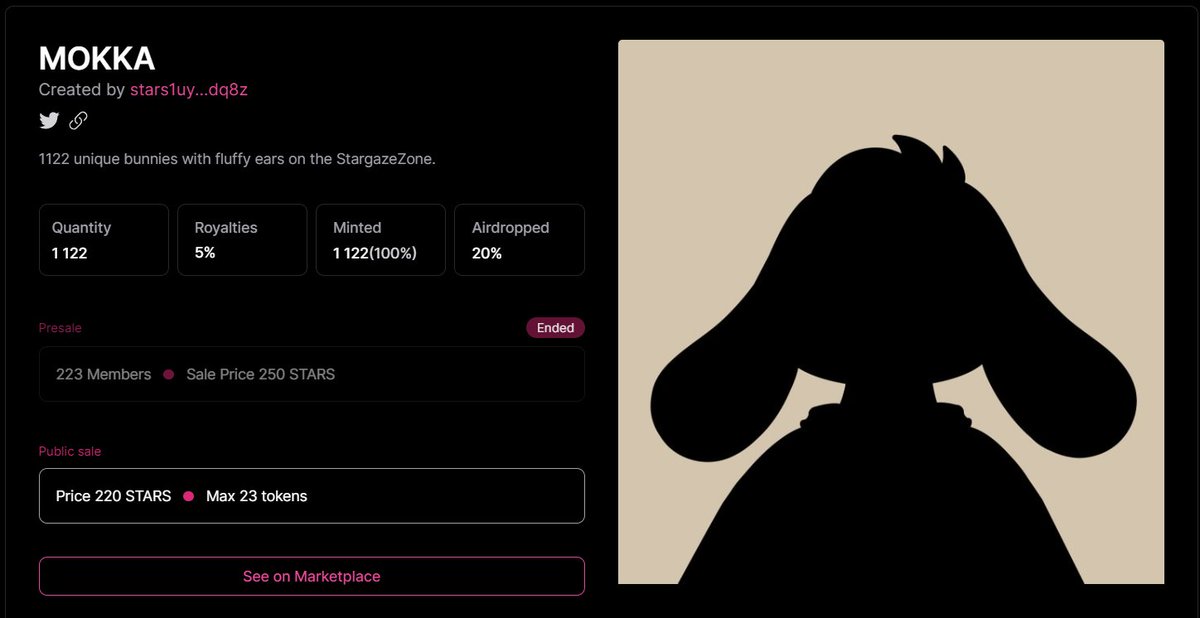The image size is (1200, 618).
Task: Select the Airdropped 20% card
Action: pyautogui.click(x=518, y=240)
